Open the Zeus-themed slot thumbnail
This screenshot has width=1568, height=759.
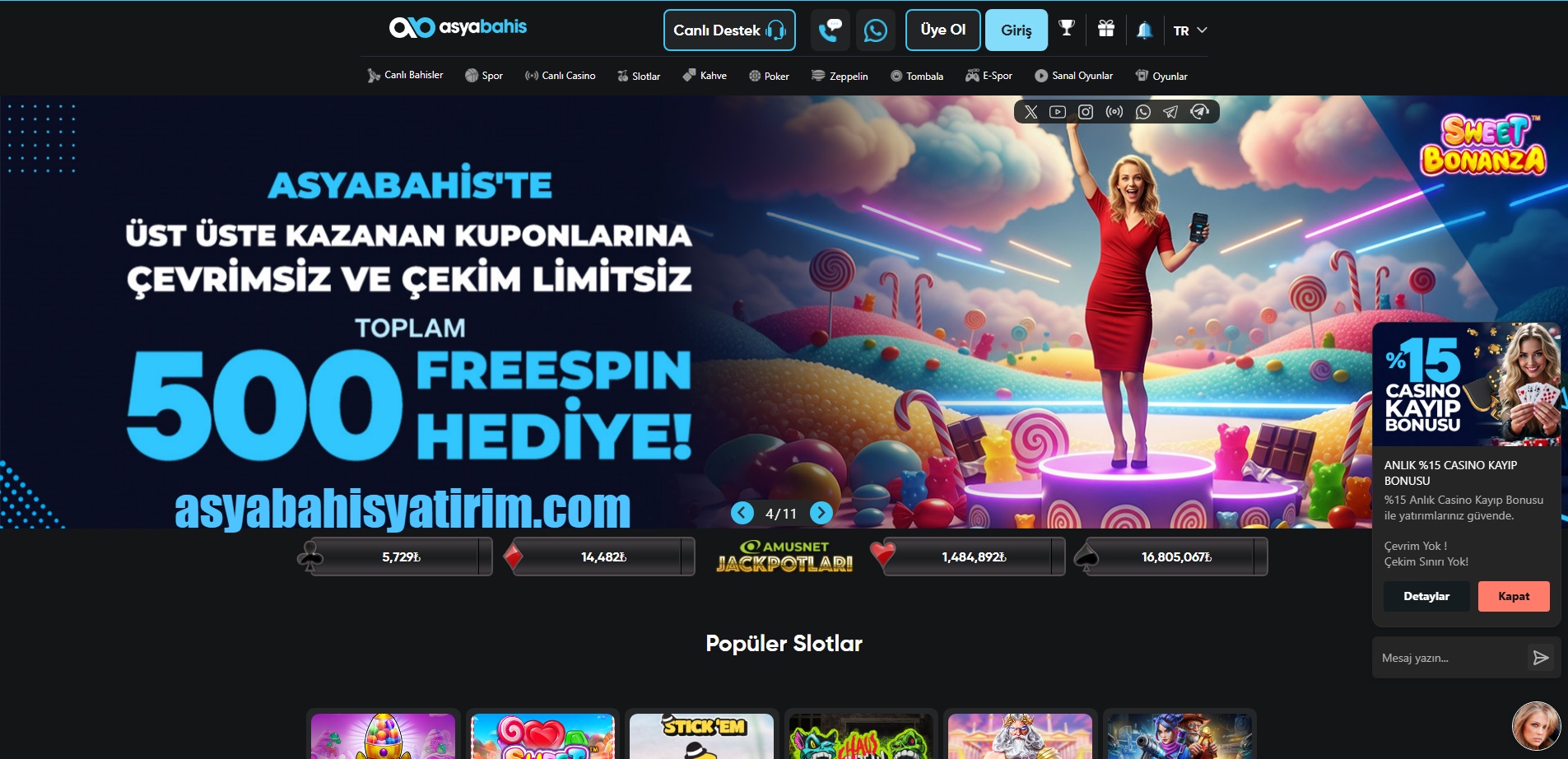tap(1020, 736)
